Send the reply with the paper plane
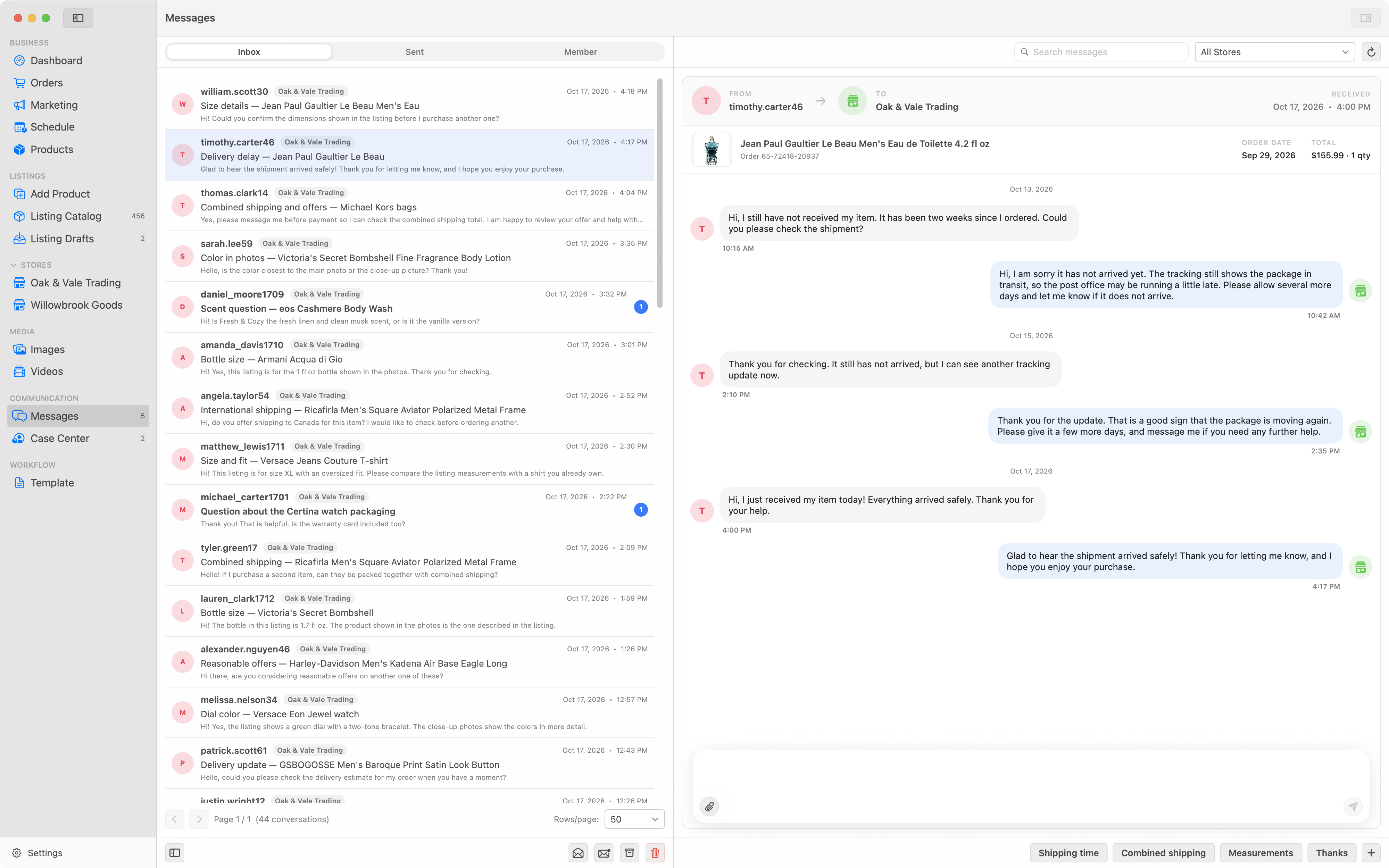This screenshot has width=1389, height=868. tap(1353, 807)
